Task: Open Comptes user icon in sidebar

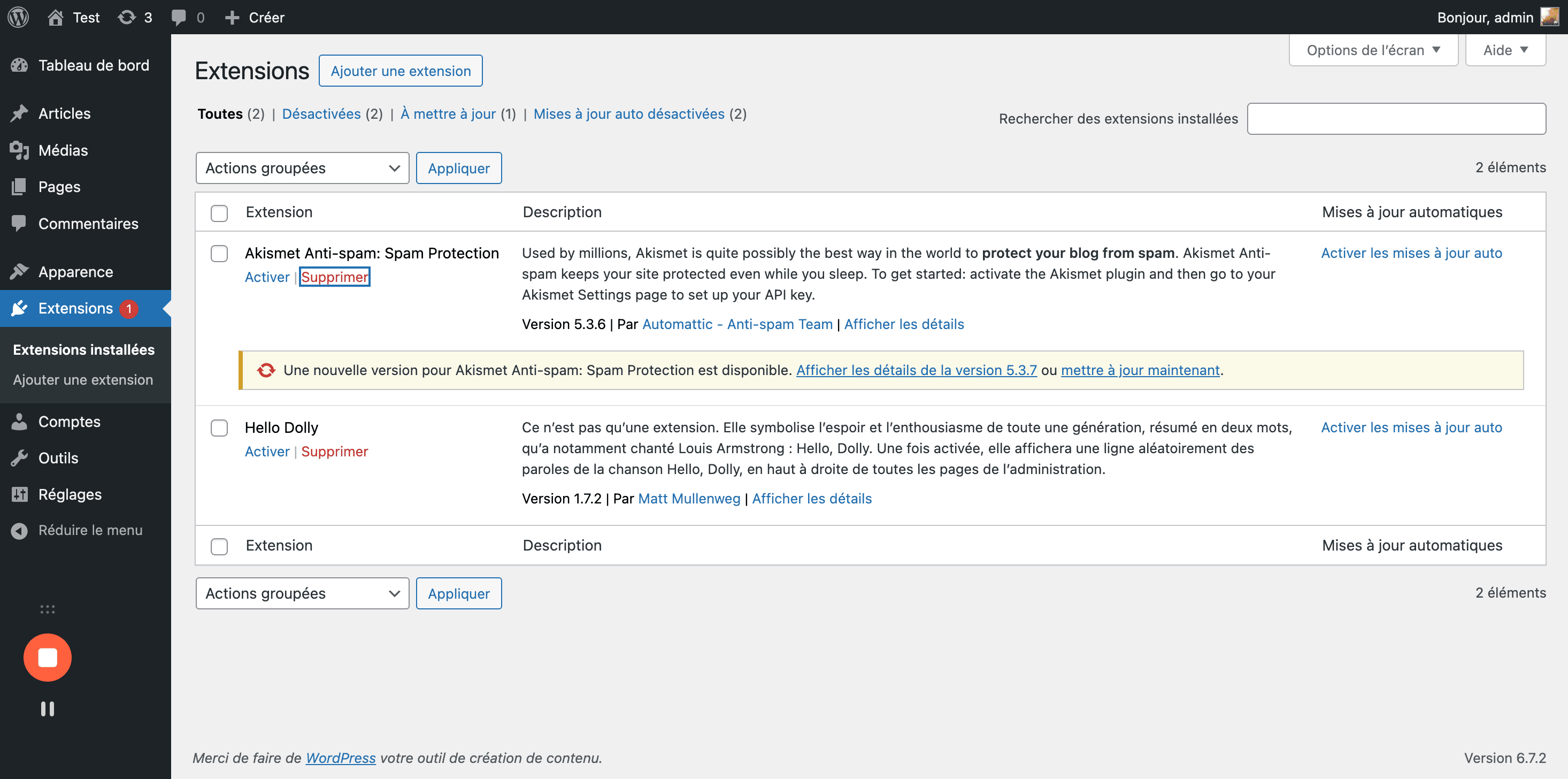Action: [x=19, y=422]
